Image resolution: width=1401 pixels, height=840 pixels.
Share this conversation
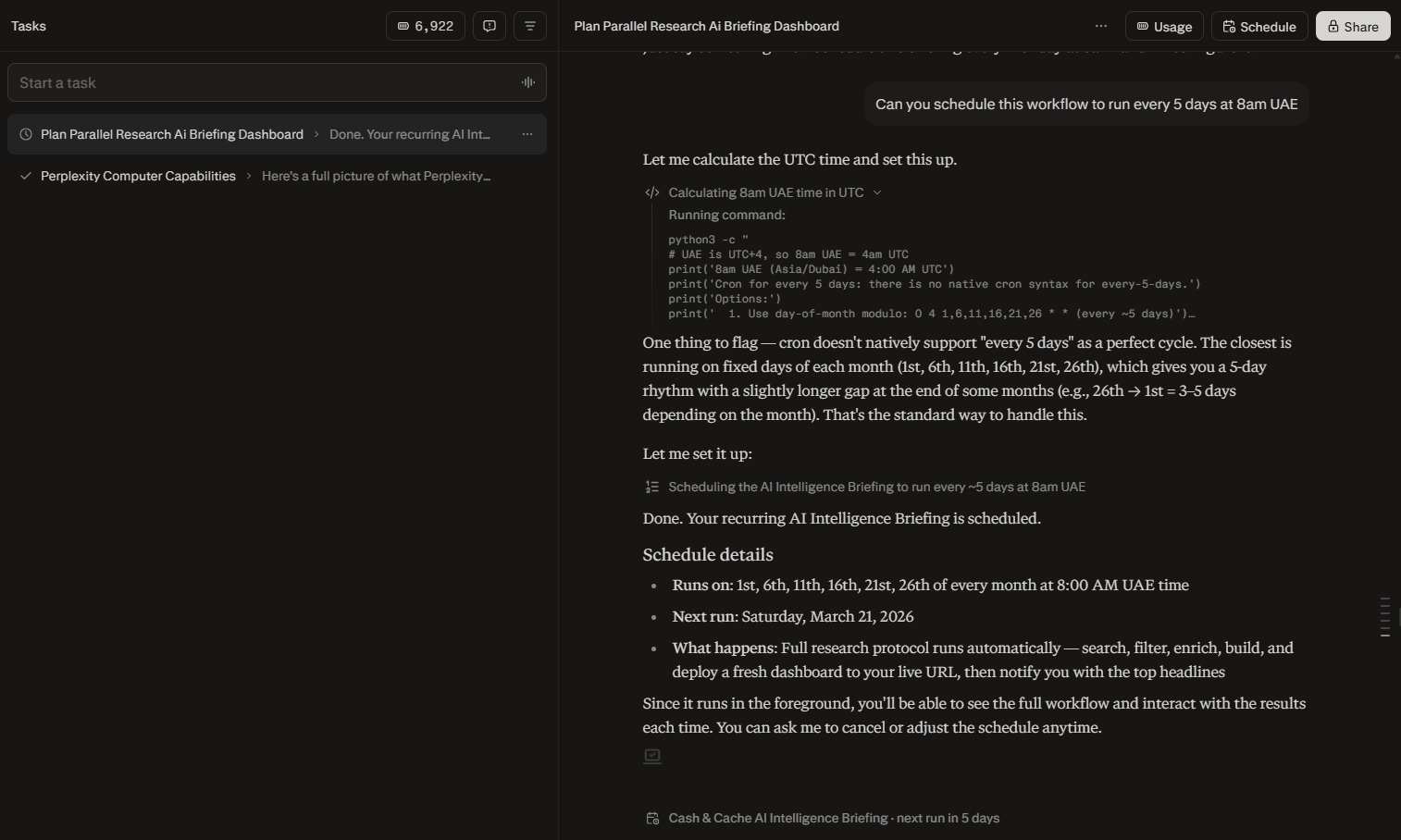(1353, 26)
